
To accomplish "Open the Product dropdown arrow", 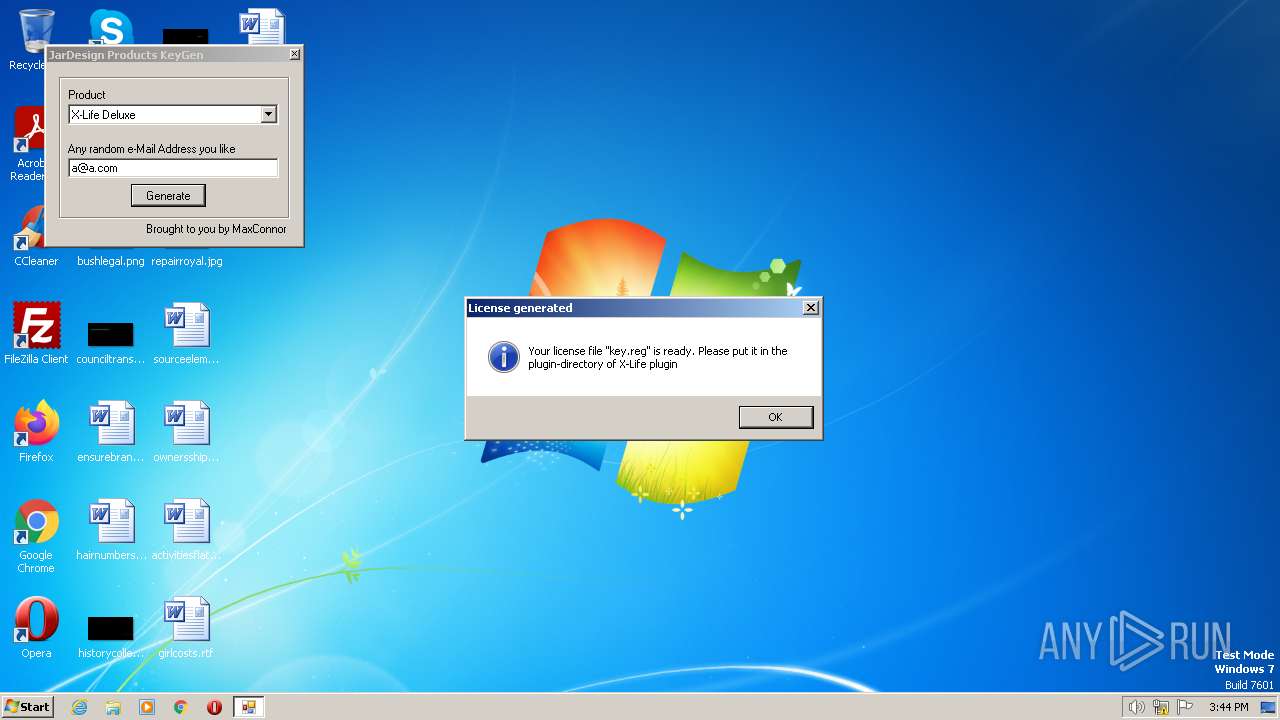I will point(268,115).
